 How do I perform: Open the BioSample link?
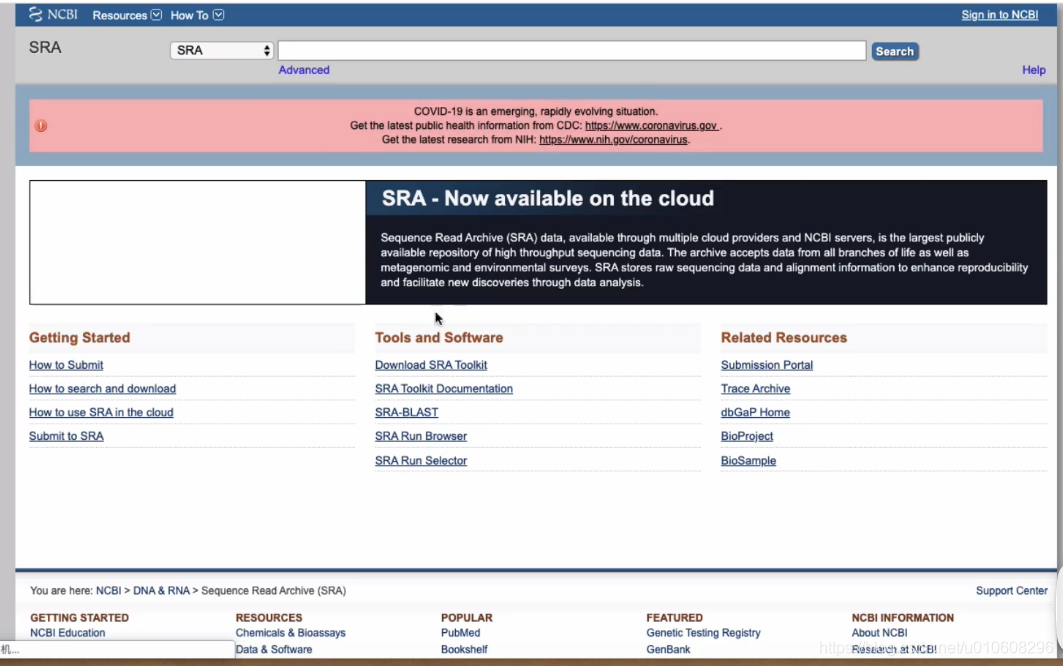tap(748, 461)
